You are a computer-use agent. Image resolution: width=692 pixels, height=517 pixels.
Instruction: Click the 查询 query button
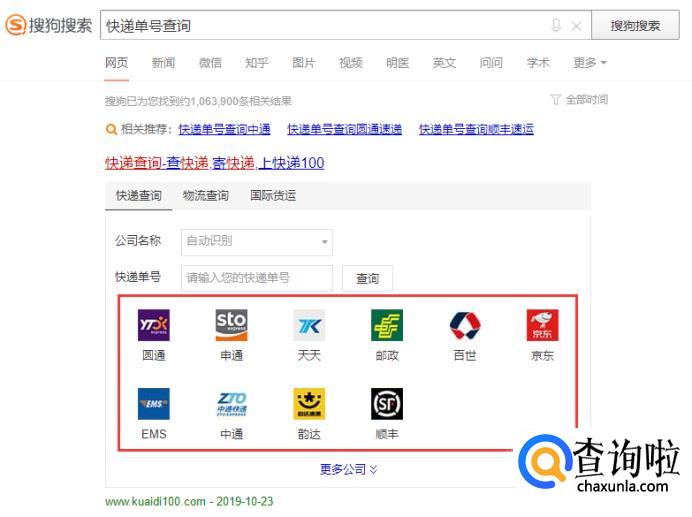(367, 278)
